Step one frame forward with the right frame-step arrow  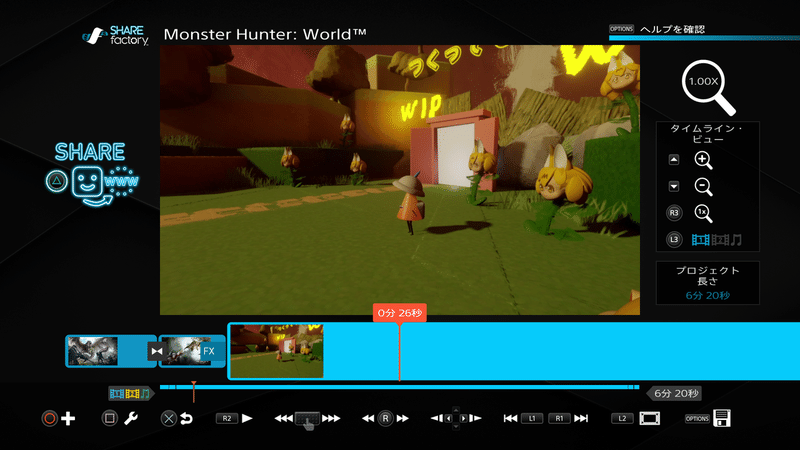tap(476, 418)
